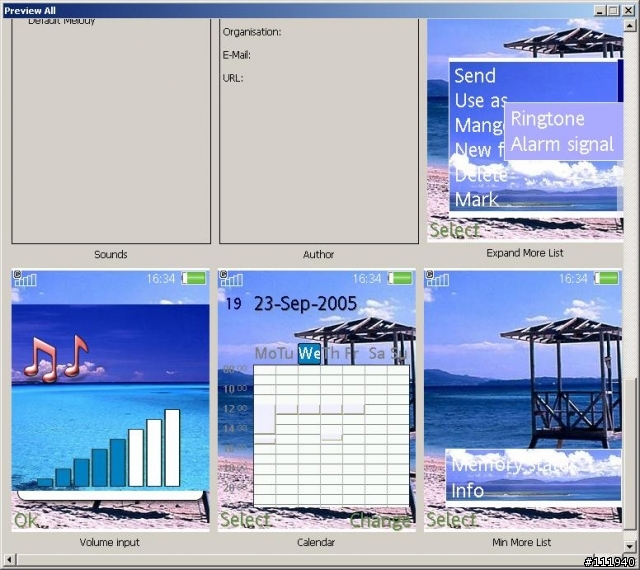Viewport: 640px width, 570px height.
Task: Click the battery icon in Volume input preview
Action: click(194, 278)
